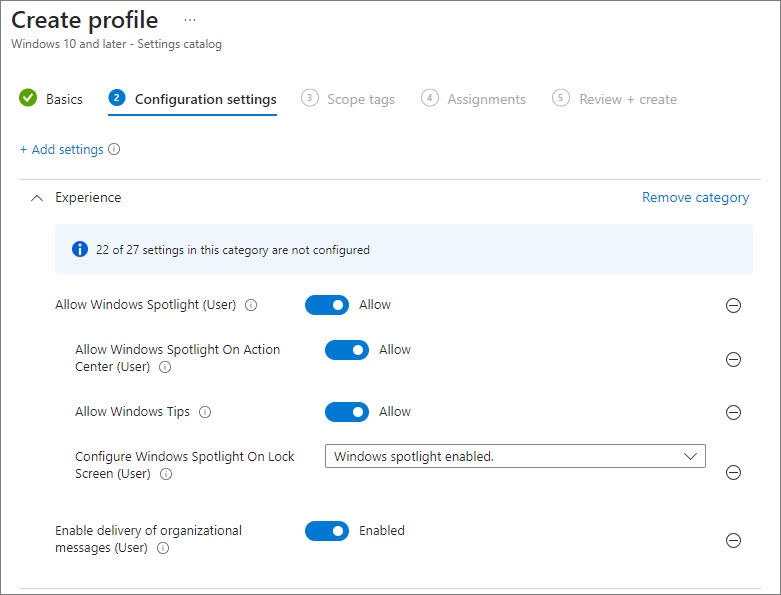Show info for Spotlight On Action Center

(x=165, y=367)
